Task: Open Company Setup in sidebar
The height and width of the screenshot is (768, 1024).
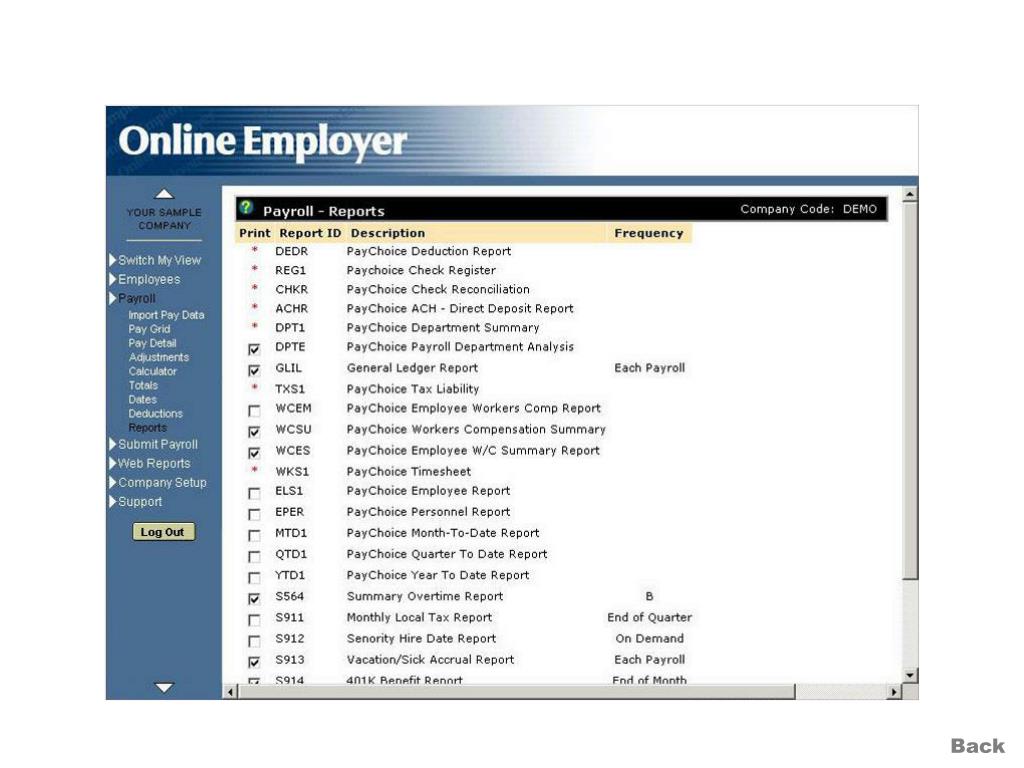Action: [162, 483]
